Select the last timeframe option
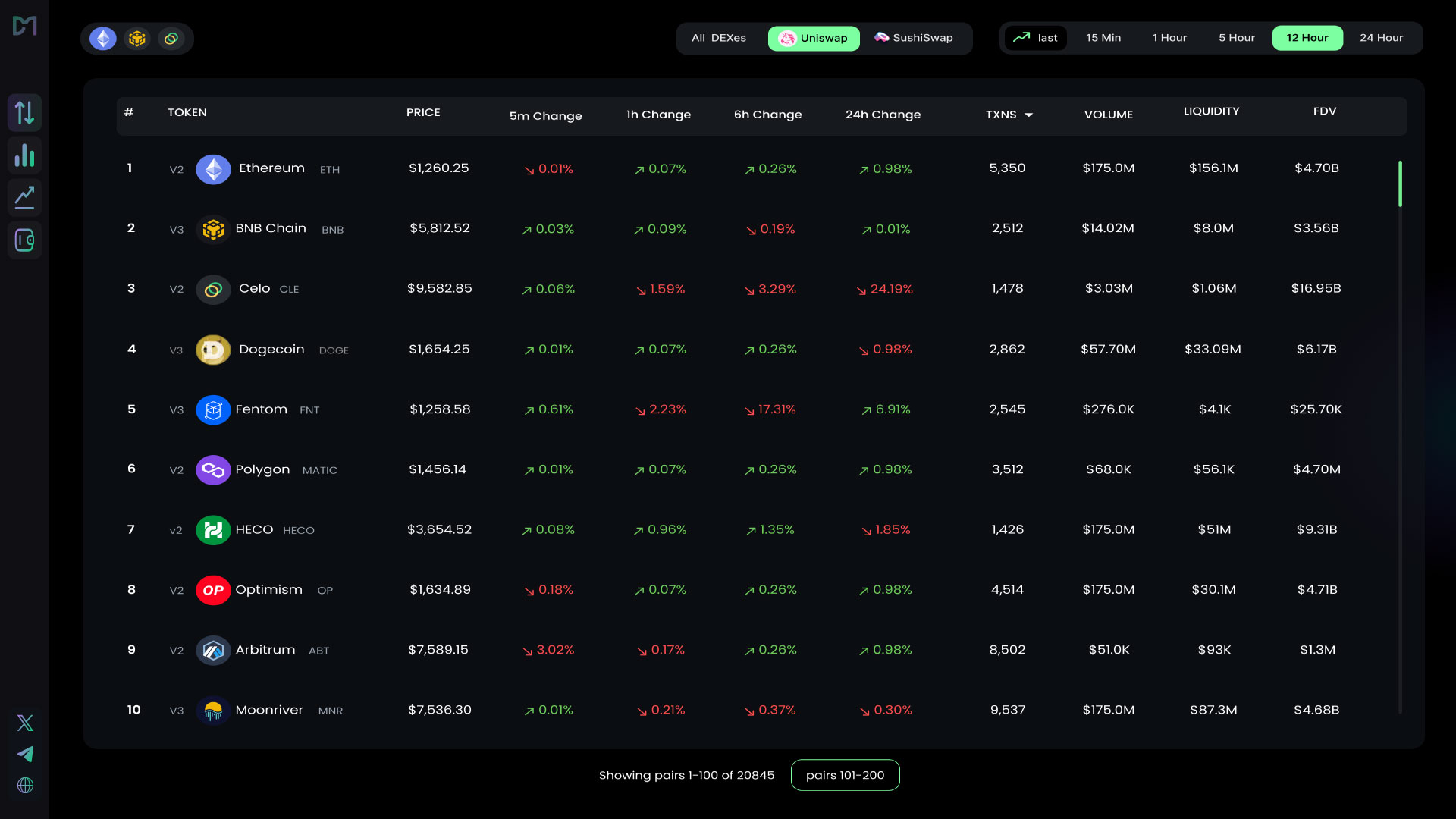 coord(1035,38)
